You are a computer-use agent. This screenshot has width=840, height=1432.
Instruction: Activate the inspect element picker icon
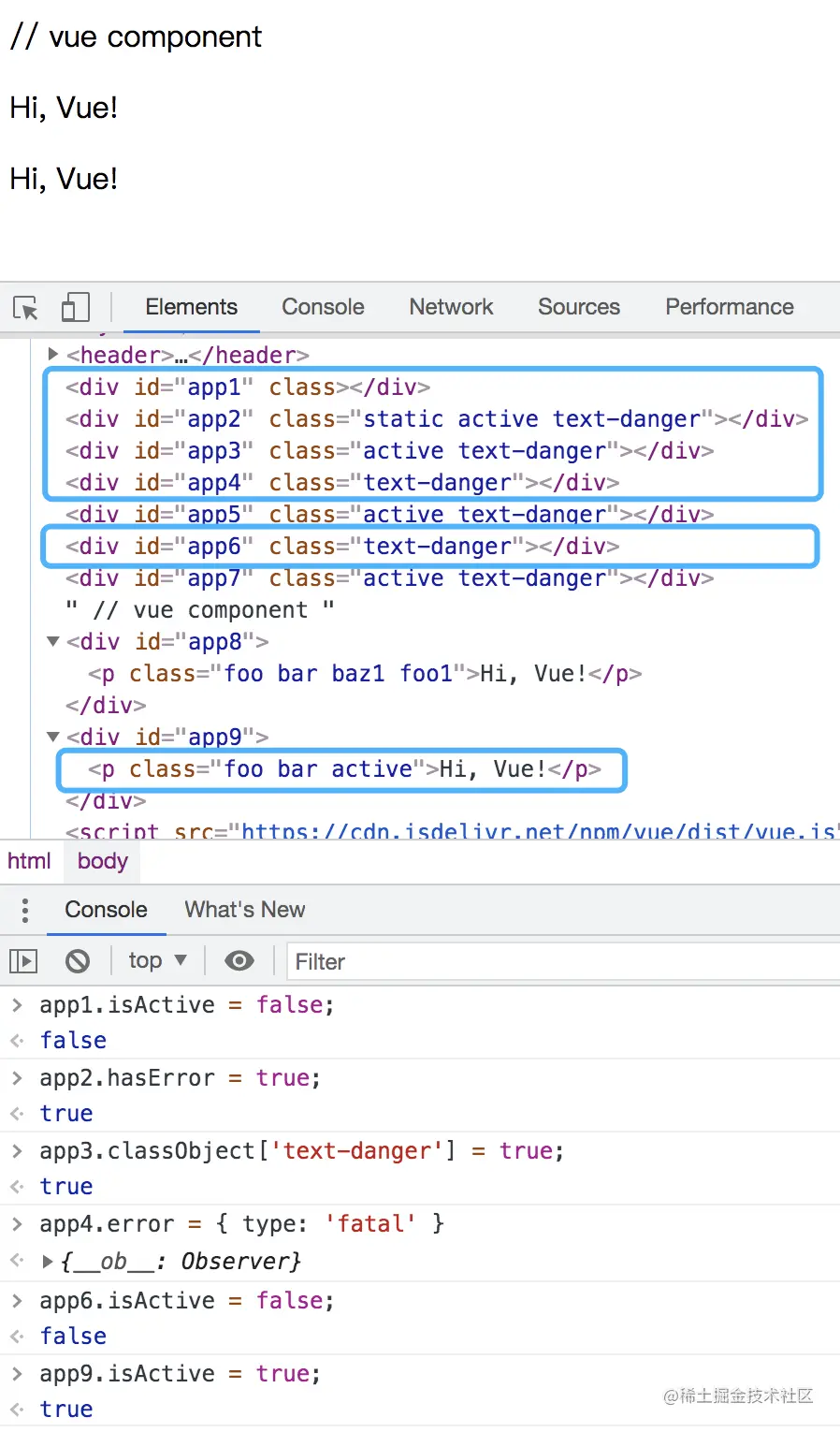[x=25, y=308]
